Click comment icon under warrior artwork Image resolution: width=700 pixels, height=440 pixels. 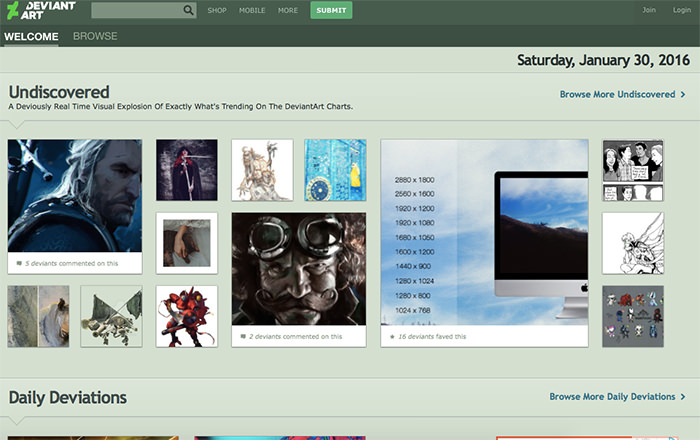tap(19, 263)
